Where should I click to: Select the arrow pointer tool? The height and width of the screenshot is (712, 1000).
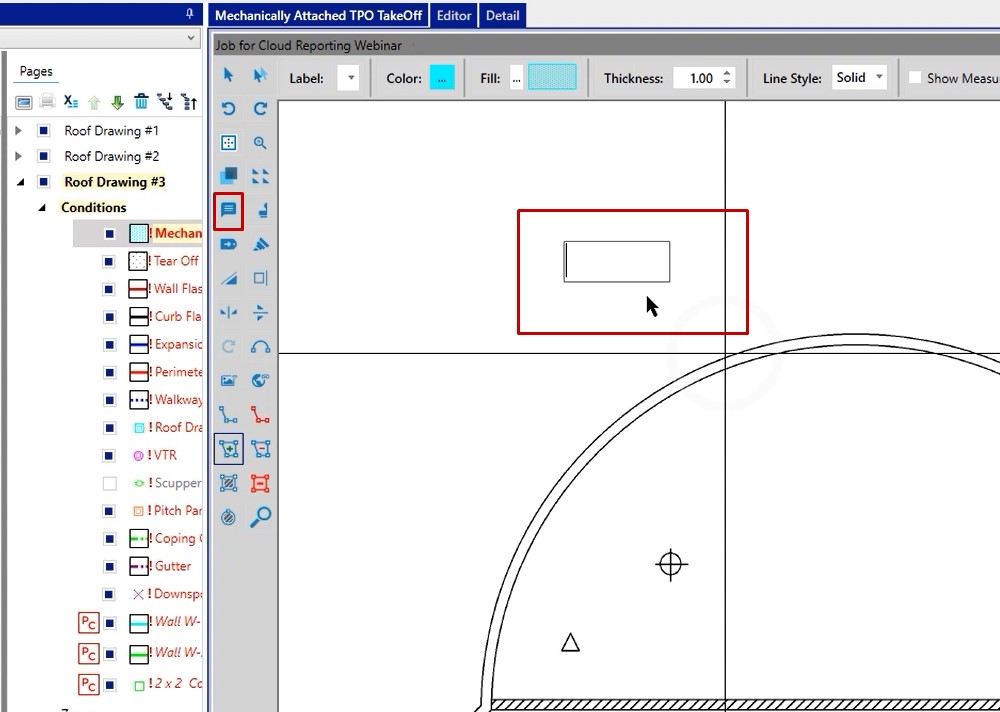(228, 75)
